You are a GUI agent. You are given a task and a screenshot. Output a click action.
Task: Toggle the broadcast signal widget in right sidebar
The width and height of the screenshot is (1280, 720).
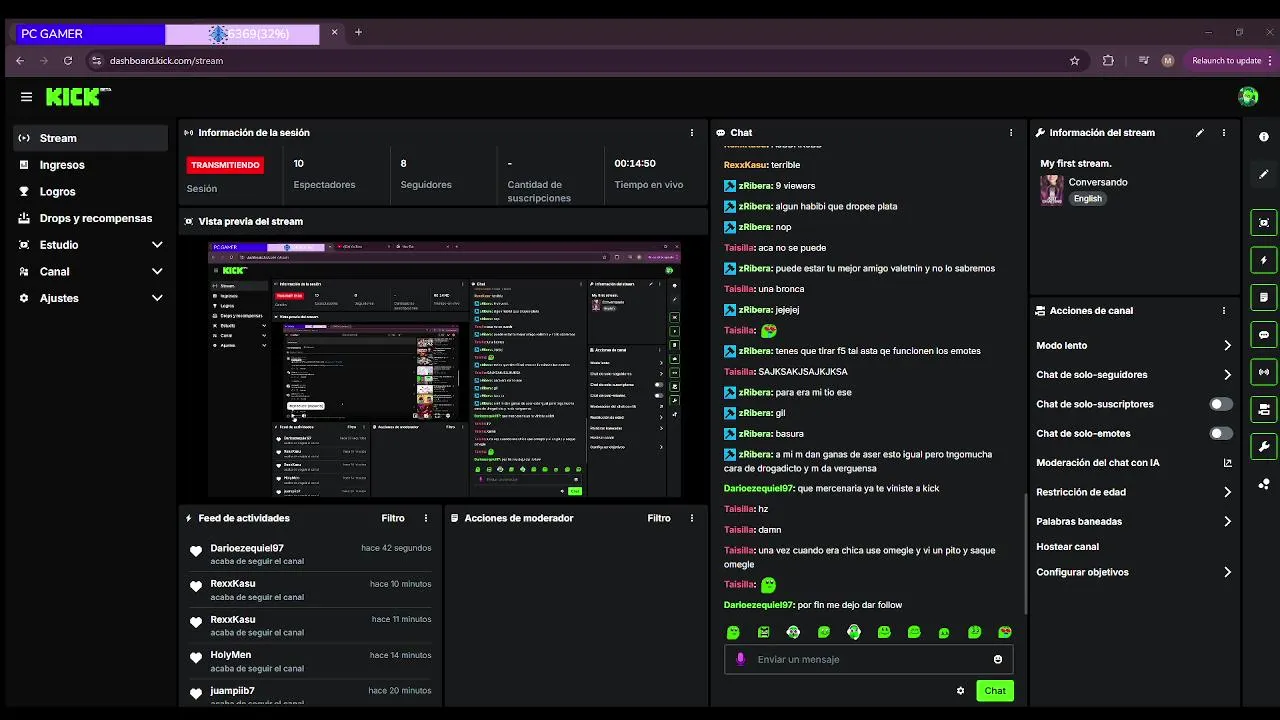(1264, 372)
